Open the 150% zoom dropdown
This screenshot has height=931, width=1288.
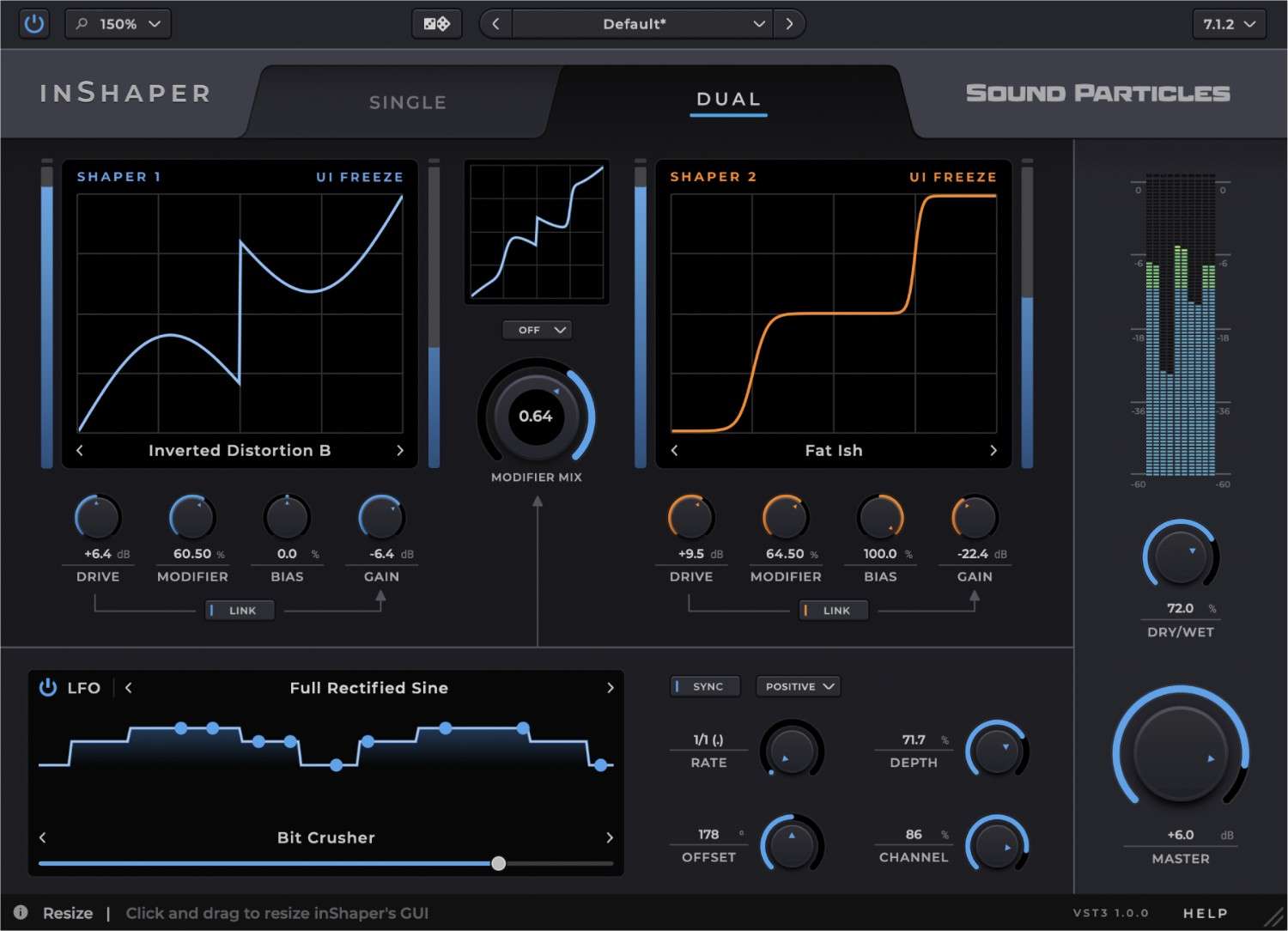point(118,23)
